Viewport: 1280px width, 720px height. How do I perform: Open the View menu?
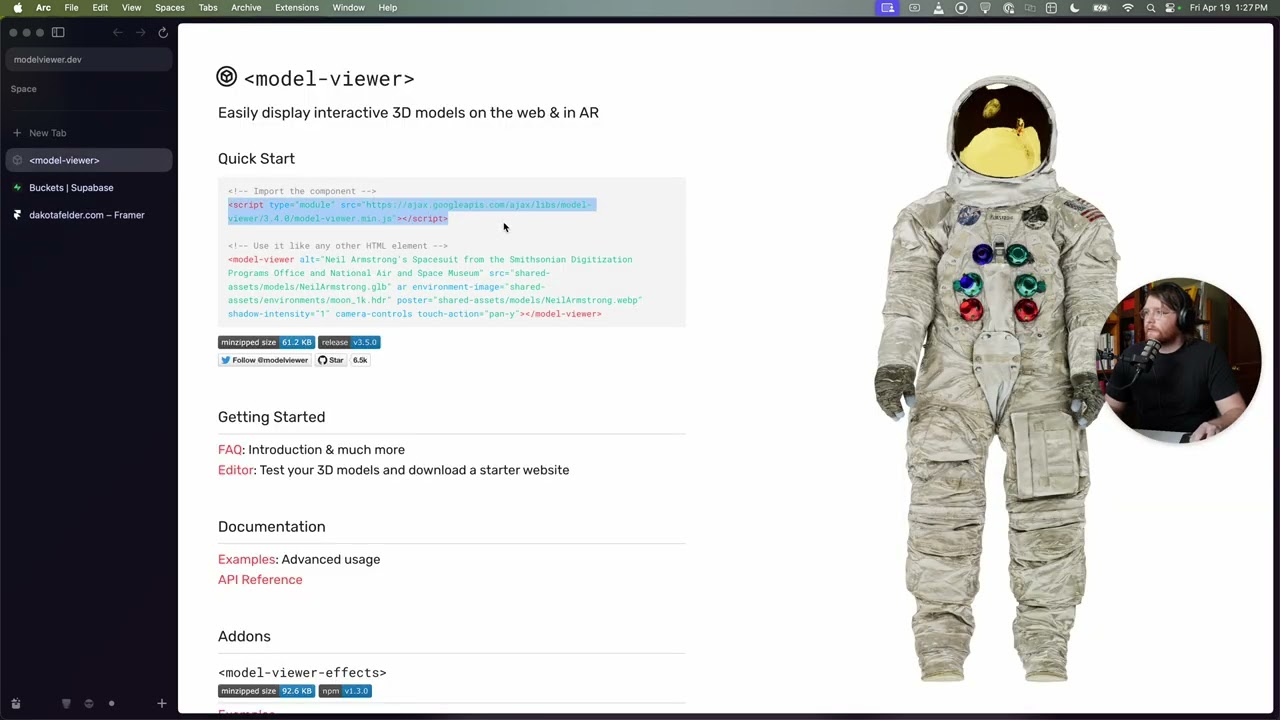[x=131, y=8]
